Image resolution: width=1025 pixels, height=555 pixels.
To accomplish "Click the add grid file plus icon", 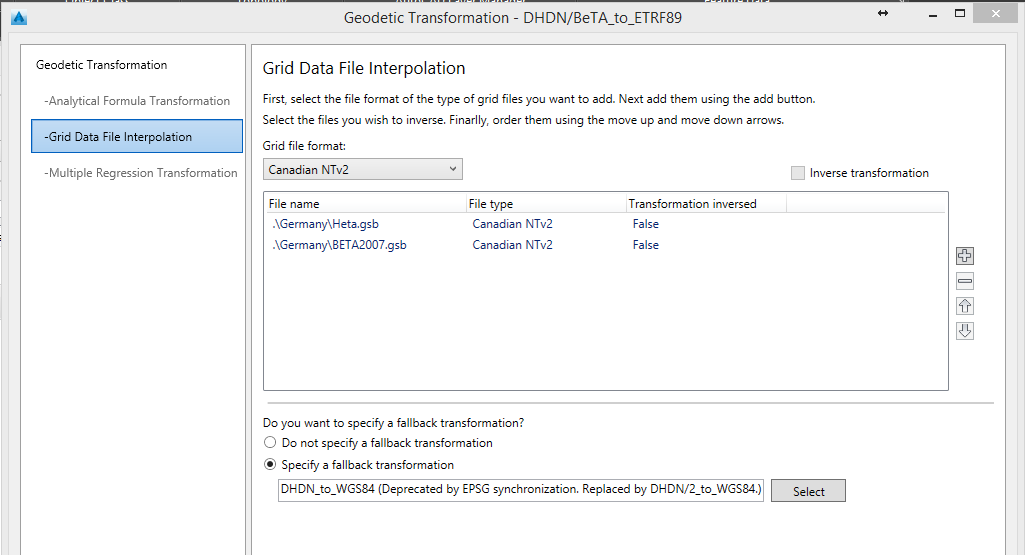I will [964, 256].
